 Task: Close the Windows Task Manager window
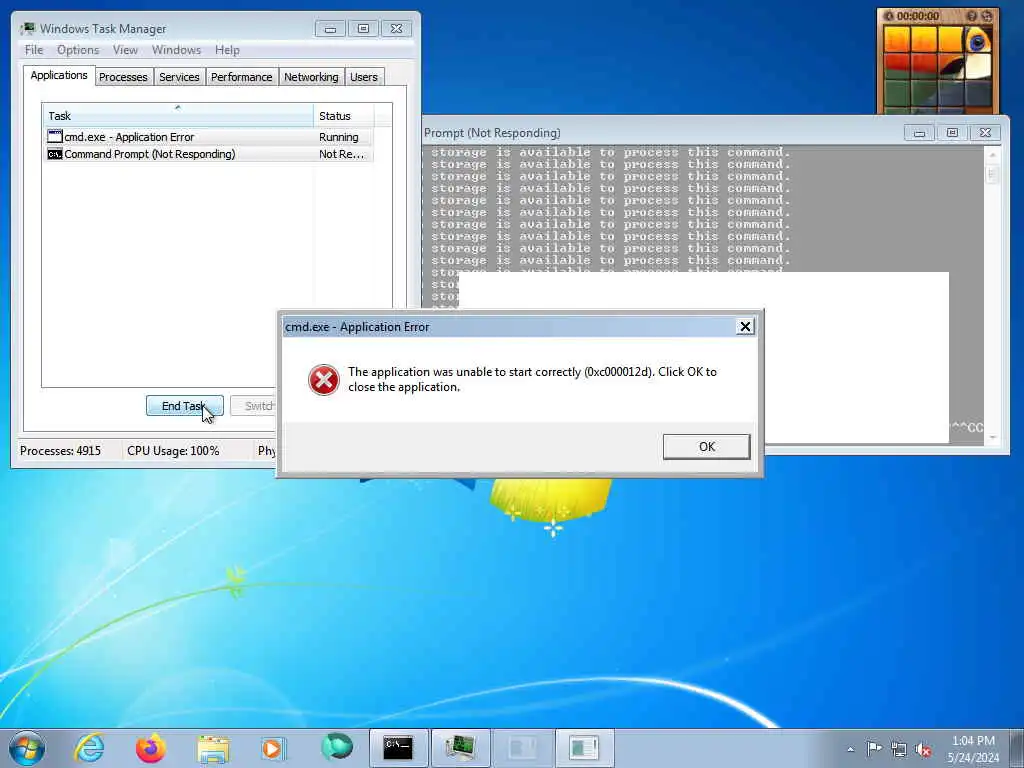click(396, 29)
